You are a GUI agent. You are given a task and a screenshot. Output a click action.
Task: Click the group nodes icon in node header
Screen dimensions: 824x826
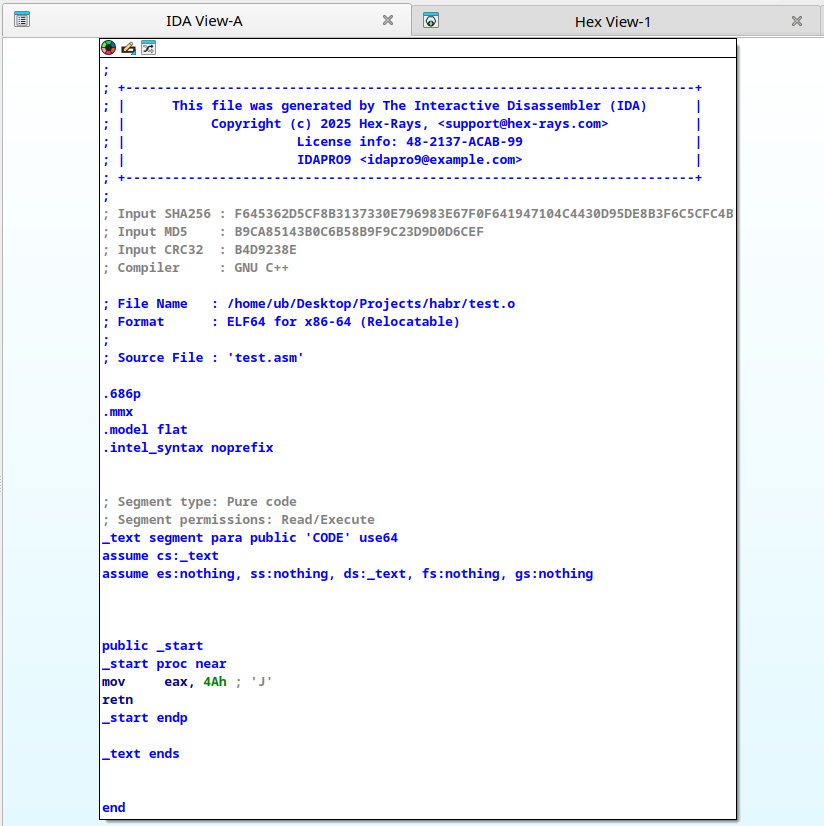coord(149,48)
